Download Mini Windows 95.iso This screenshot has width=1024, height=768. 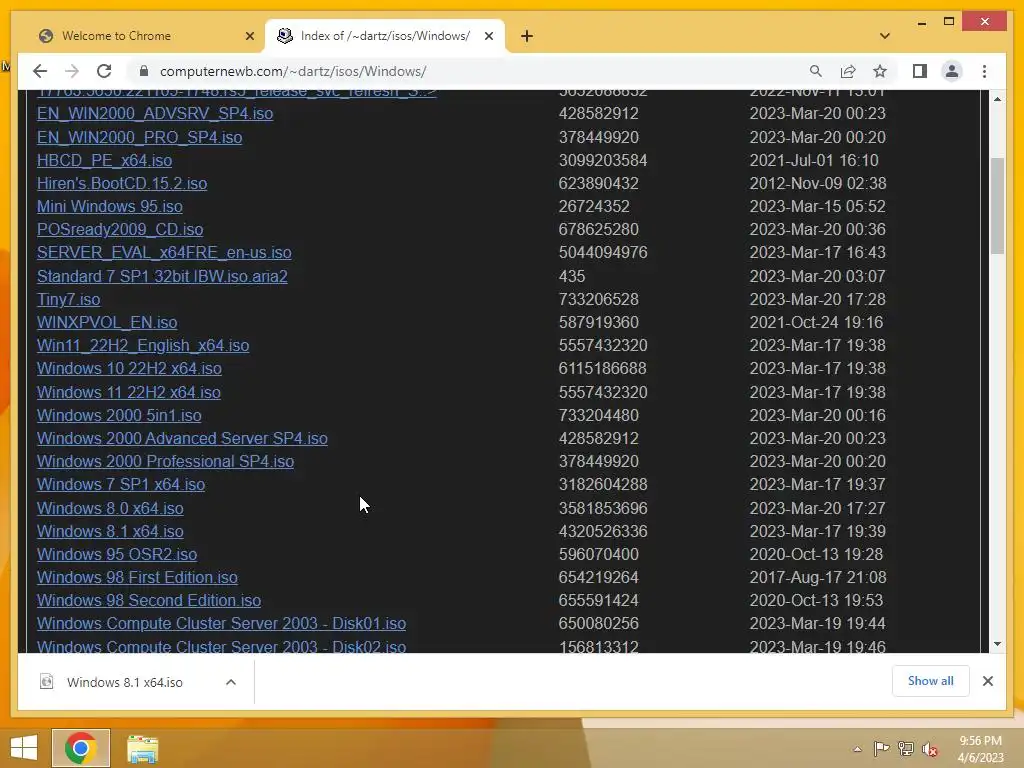click(x=110, y=206)
